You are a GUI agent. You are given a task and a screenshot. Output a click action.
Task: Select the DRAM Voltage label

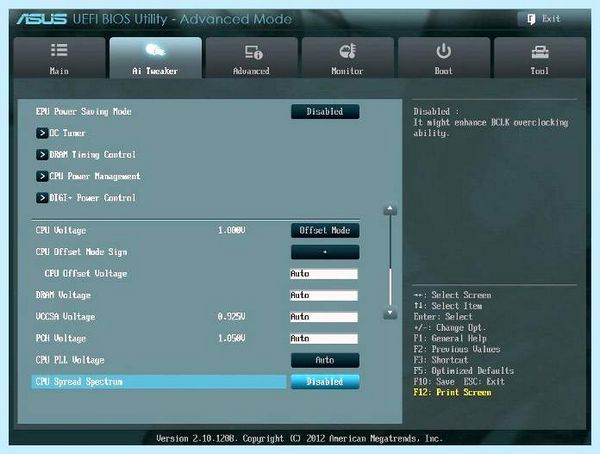pos(63,295)
